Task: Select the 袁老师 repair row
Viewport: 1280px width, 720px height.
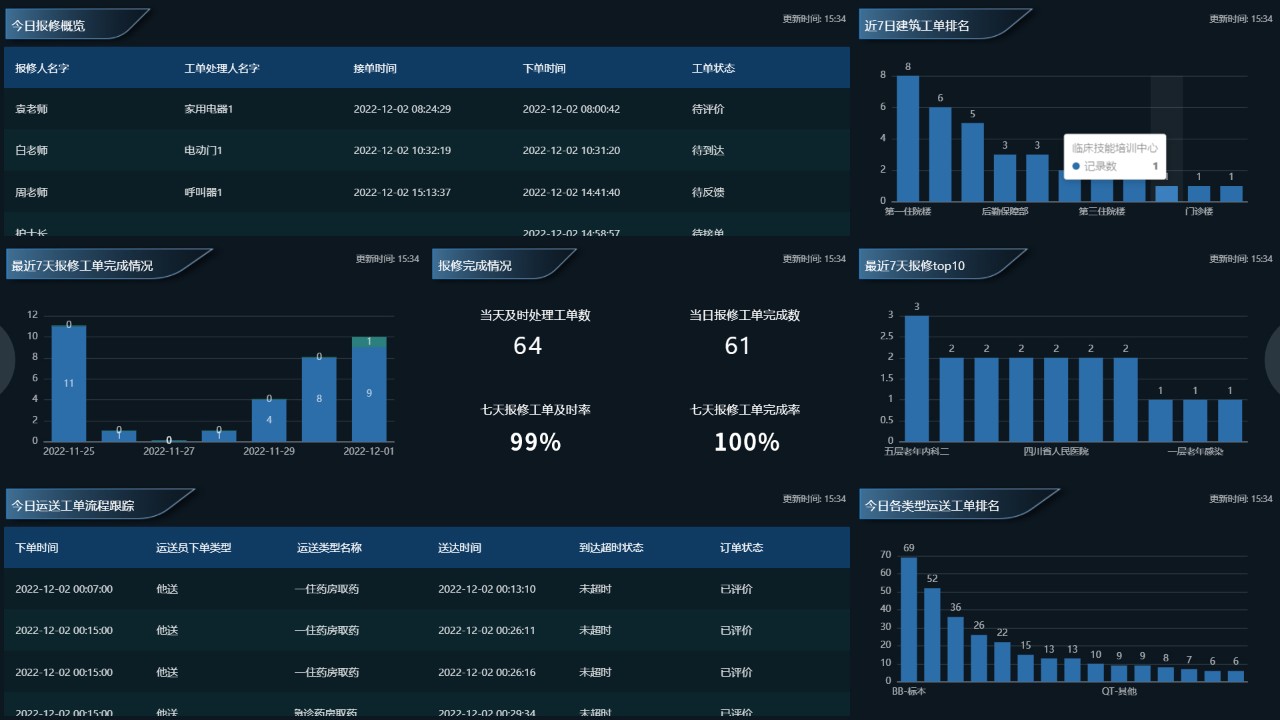Action: [32, 109]
